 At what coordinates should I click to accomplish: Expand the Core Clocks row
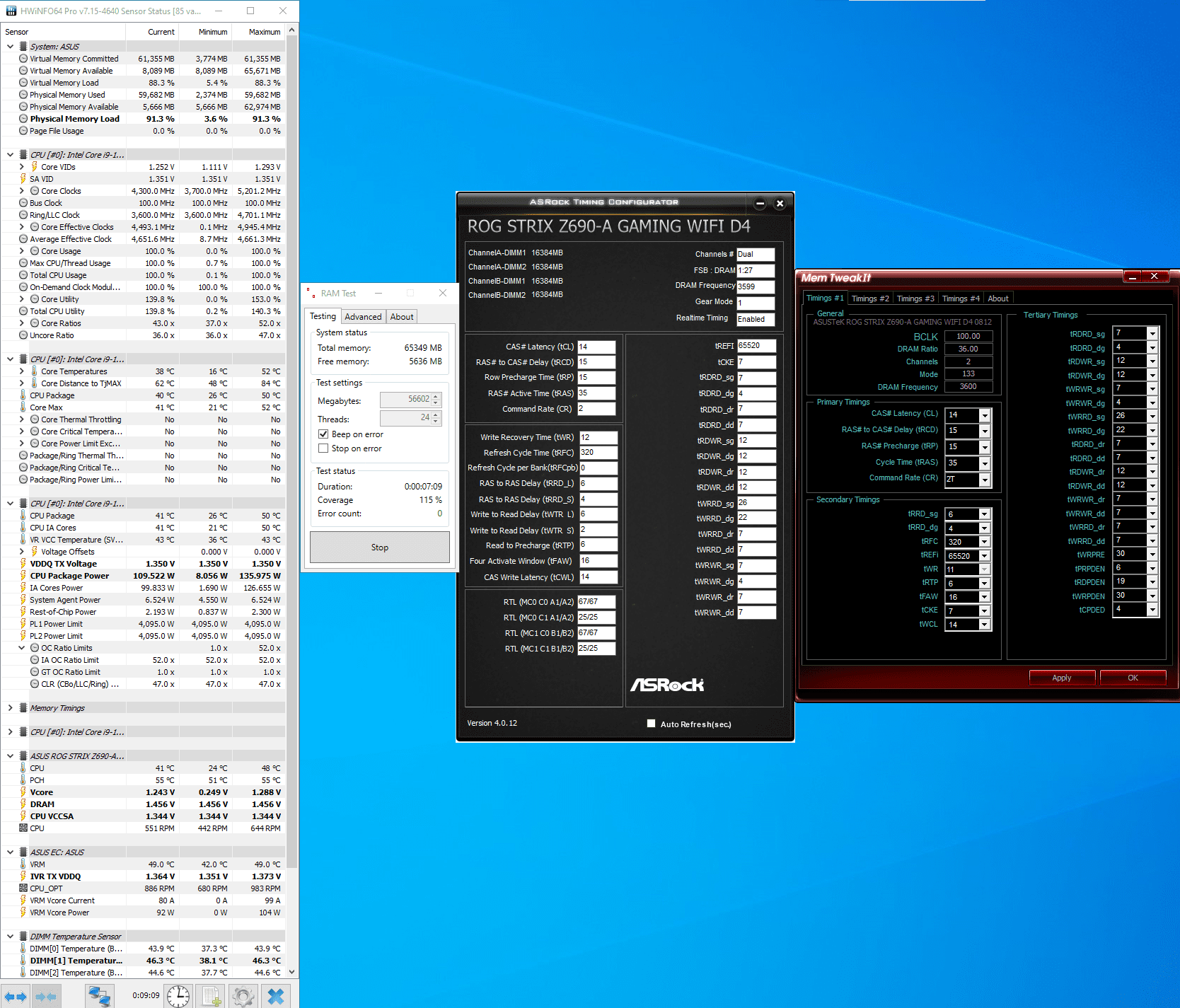22,191
